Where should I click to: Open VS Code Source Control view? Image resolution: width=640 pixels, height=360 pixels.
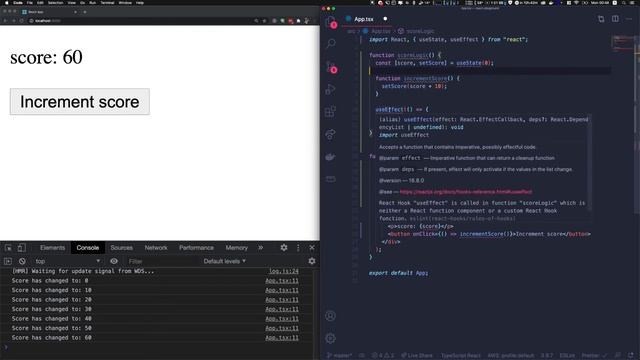click(331, 67)
